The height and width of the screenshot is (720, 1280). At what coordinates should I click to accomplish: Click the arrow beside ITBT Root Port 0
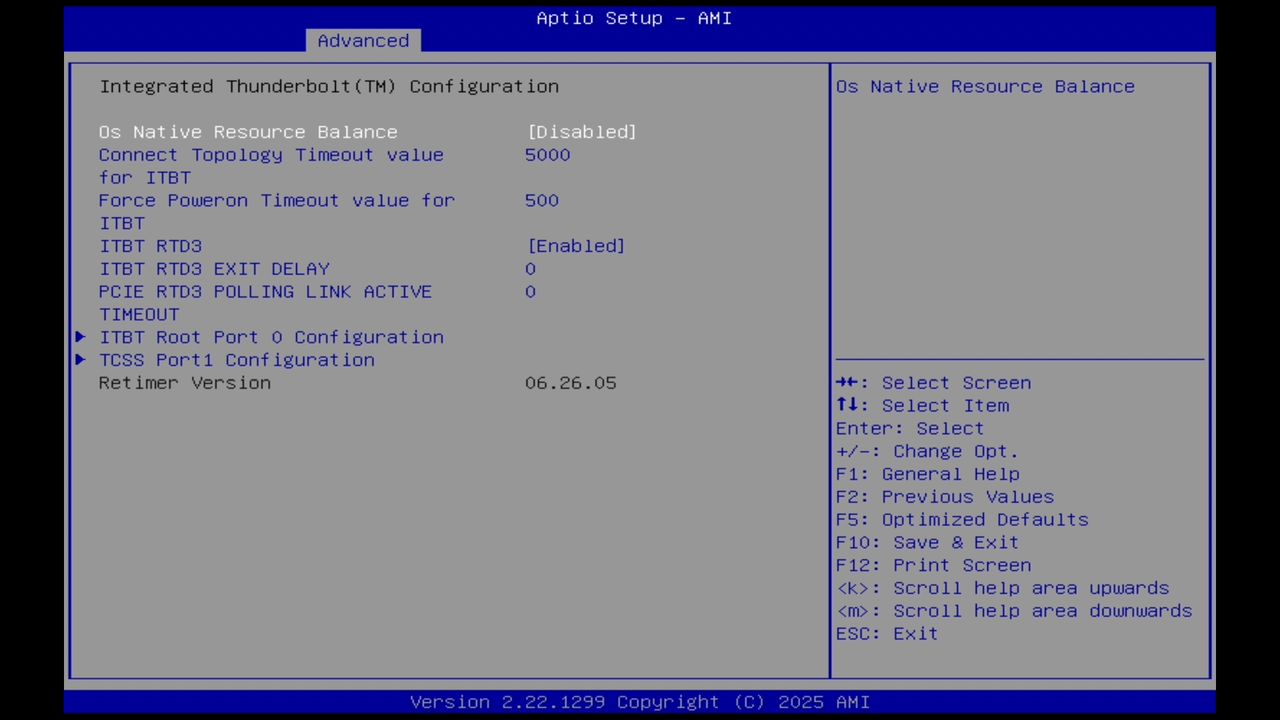pyautogui.click(x=80, y=337)
